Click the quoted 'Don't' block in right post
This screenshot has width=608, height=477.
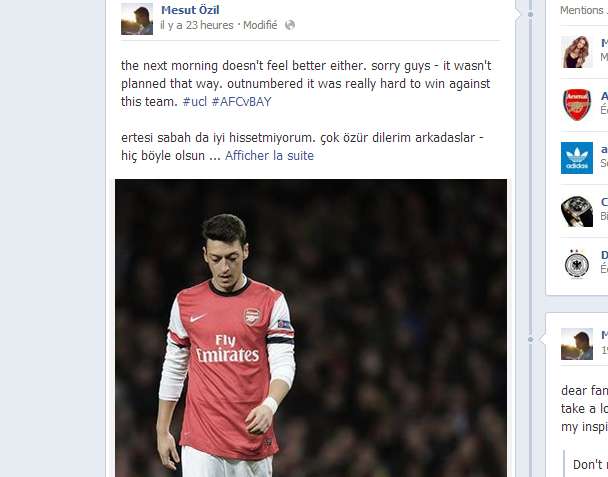coord(589,464)
